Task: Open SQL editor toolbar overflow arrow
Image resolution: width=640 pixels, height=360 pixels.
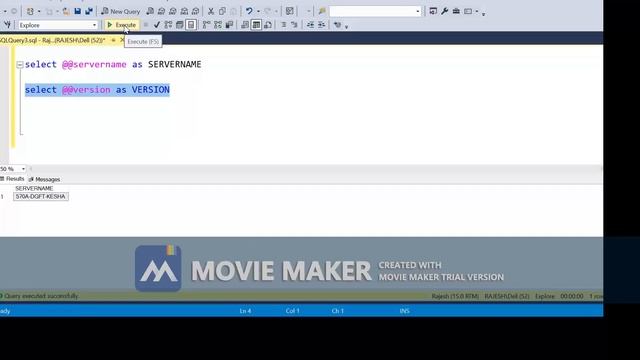Action: [x=347, y=27]
